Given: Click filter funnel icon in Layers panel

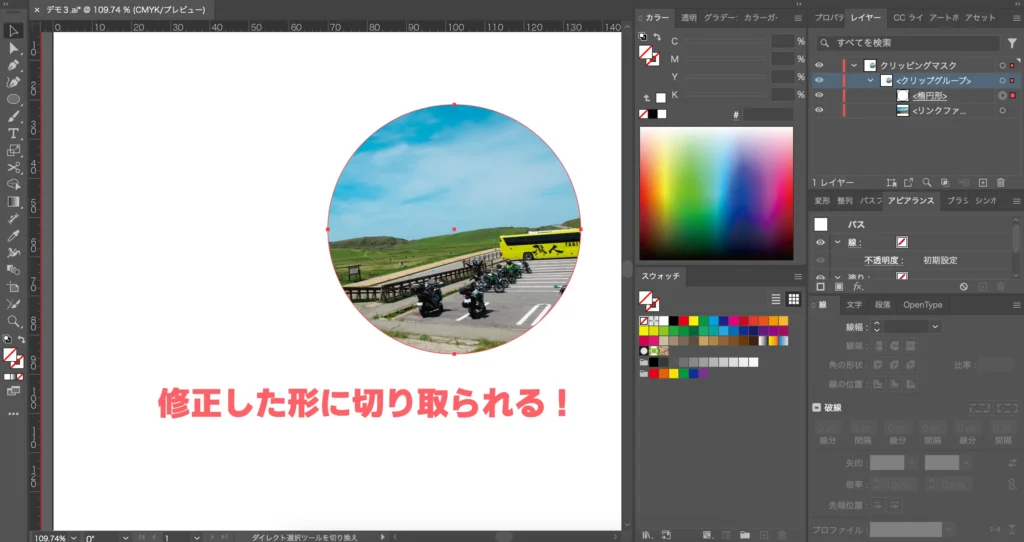Looking at the screenshot, I should point(1012,43).
